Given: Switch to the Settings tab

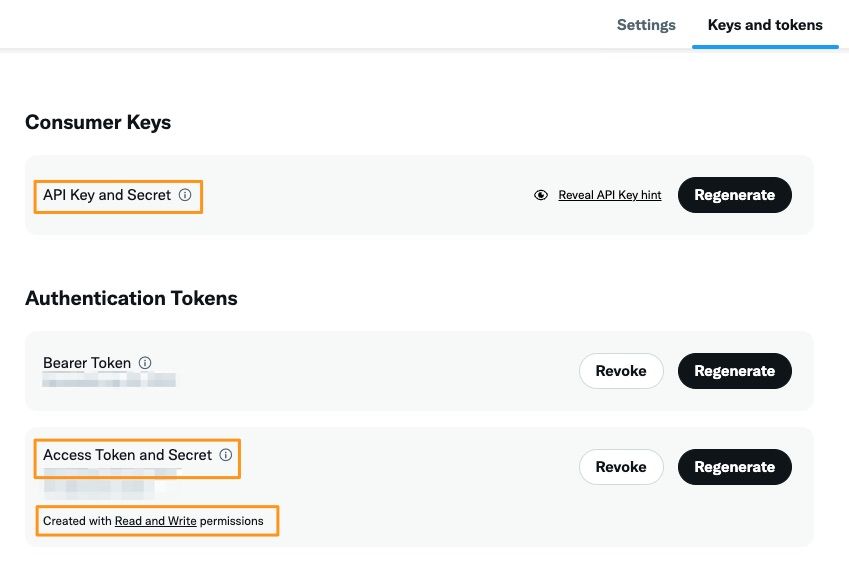Looking at the screenshot, I should tap(646, 25).
